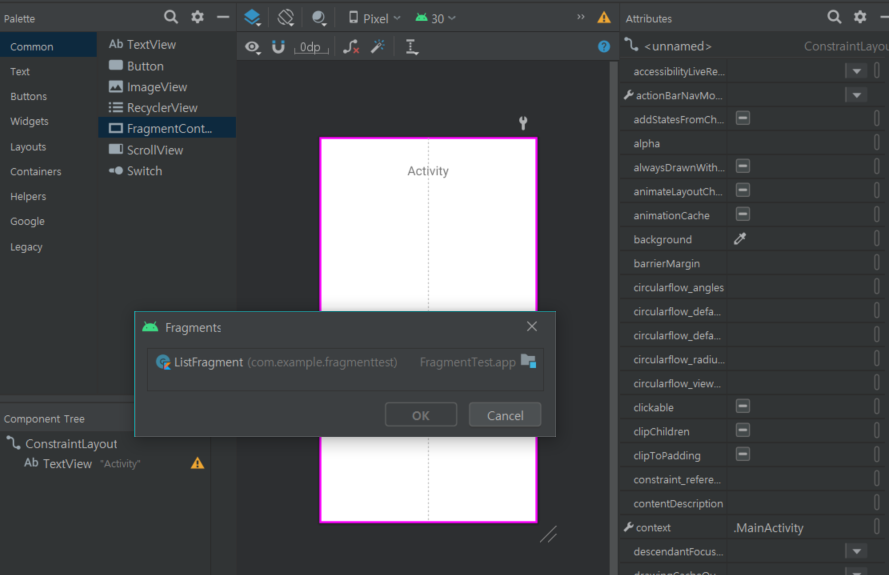This screenshot has height=575, width=889.
Task: Open descendantFocusability dropdown
Action: [857, 551]
